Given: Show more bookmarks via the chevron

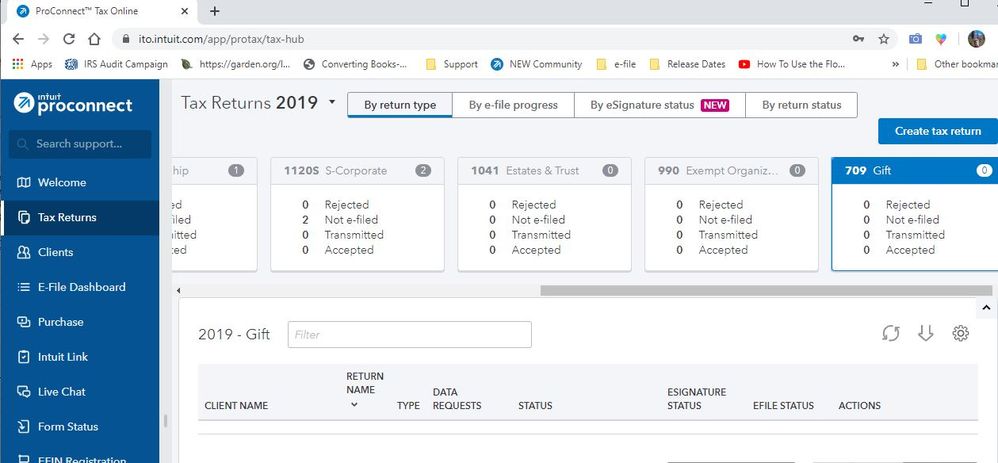Looking at the screenshot, I should pos(896,64).
